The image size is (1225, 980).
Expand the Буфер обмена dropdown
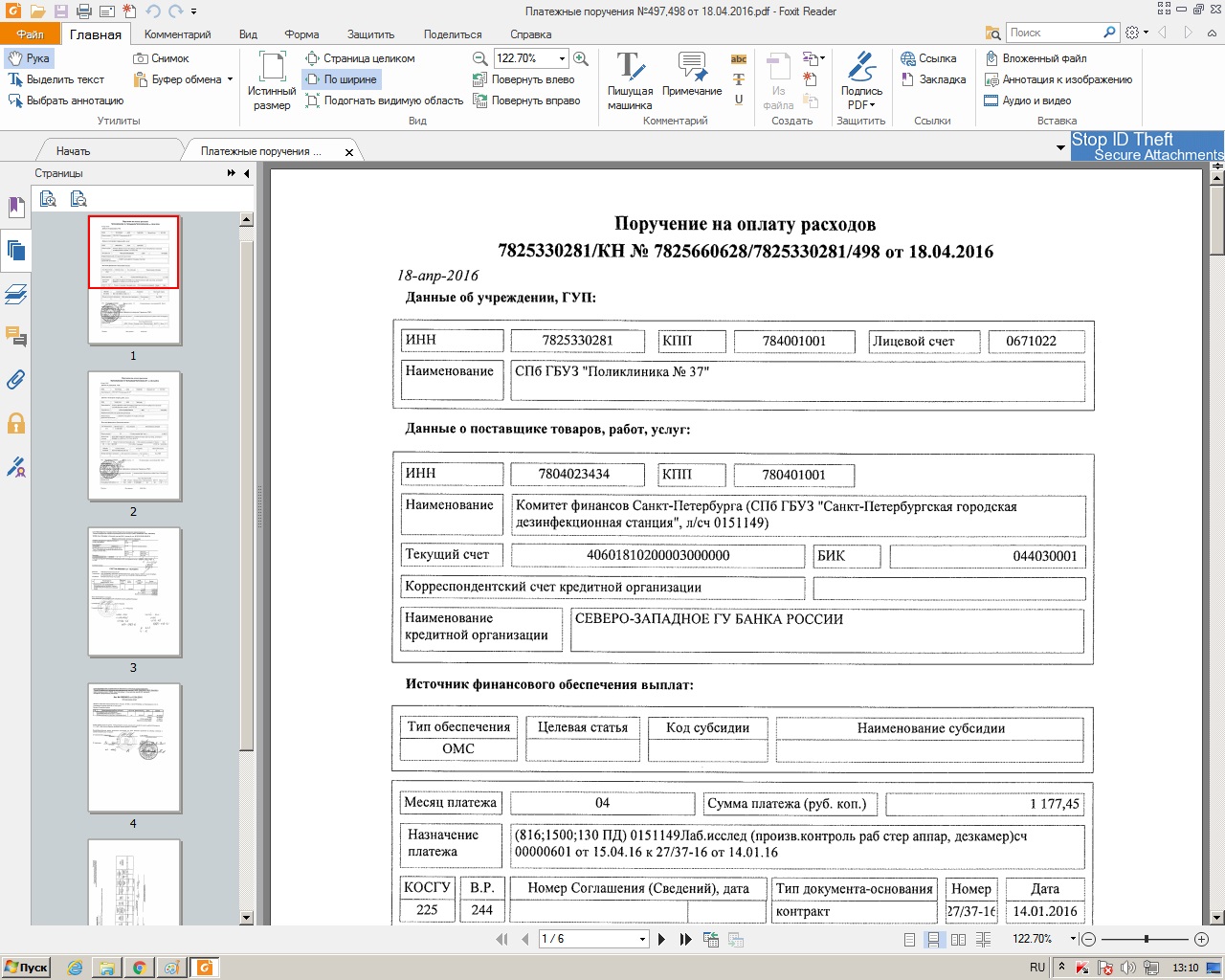point(230,79)
